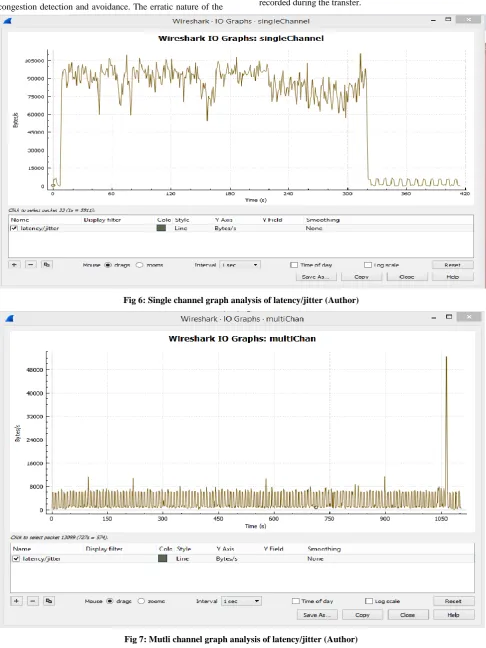
Task: Enable Time of day in multiChan window
Action: point(295,601)
